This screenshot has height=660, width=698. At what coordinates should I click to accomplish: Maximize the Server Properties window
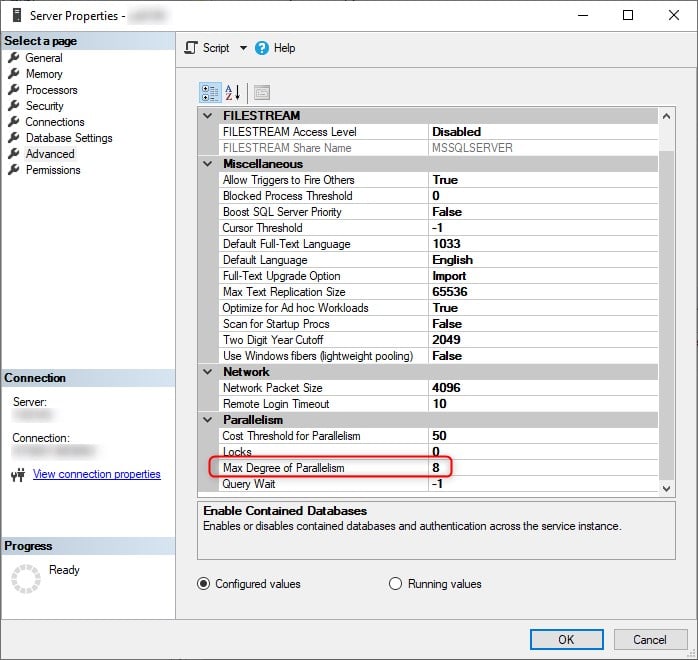[x=628, y=15]
